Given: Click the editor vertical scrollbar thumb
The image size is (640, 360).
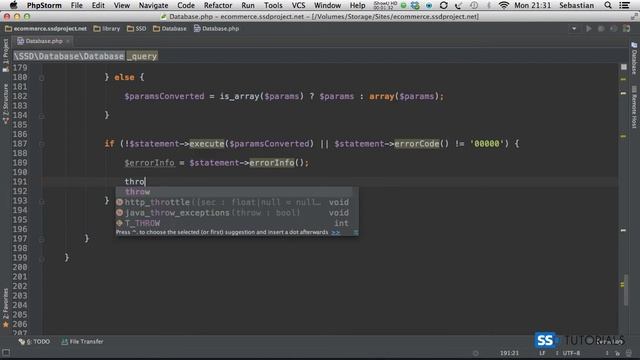Looking at the screenshot, I should (x=626, y=290).
